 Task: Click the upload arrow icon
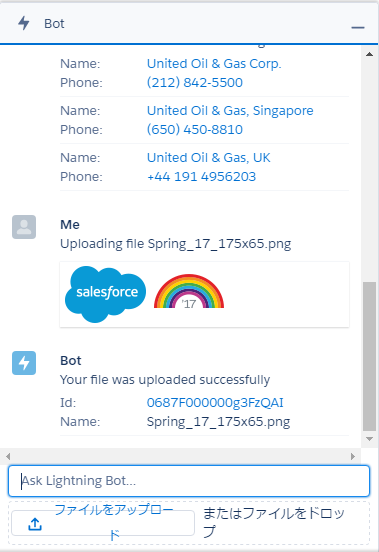pos(35,524)
